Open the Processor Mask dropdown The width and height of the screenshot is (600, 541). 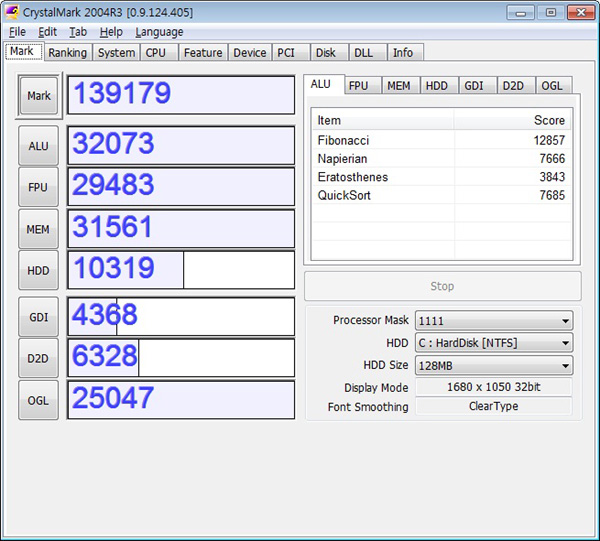pyautogui.click(x=494, y=321)
